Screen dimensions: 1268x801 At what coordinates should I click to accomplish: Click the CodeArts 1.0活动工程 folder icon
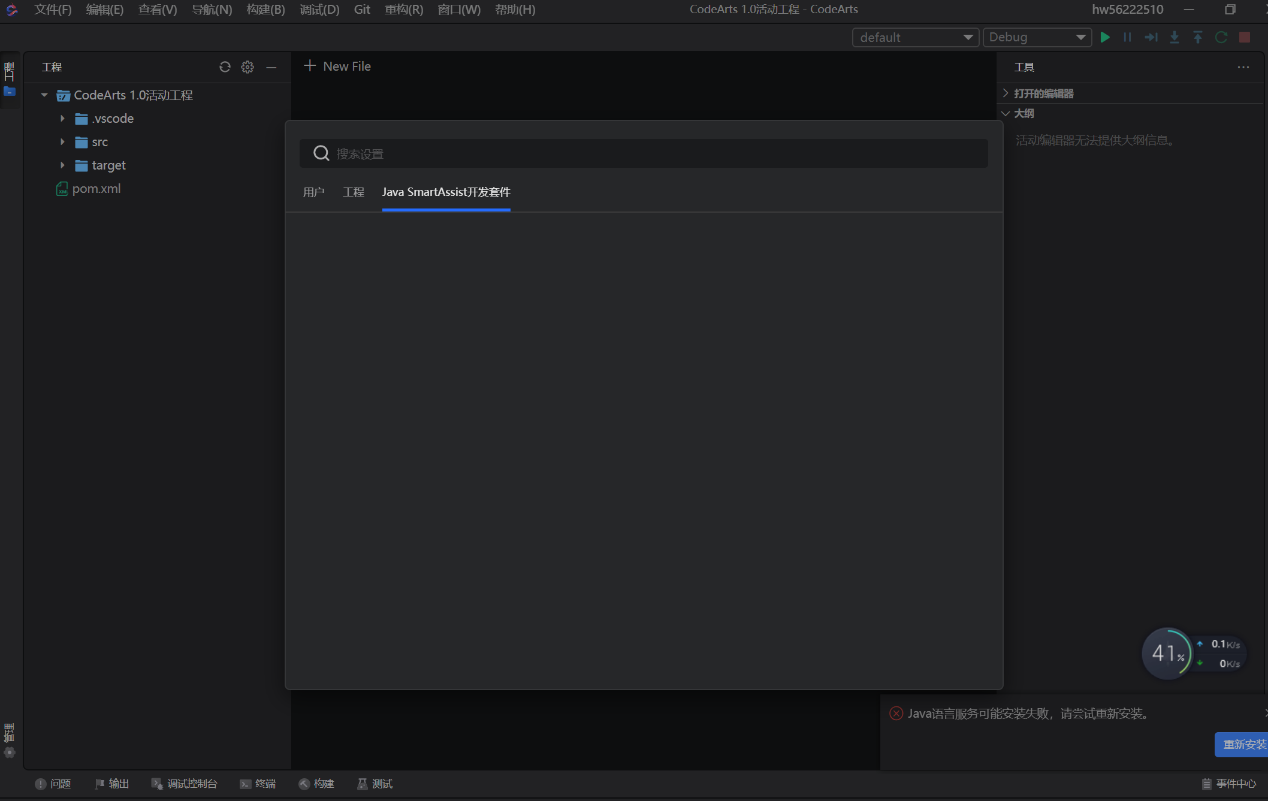pyautogui.click(x=63, y=96)
